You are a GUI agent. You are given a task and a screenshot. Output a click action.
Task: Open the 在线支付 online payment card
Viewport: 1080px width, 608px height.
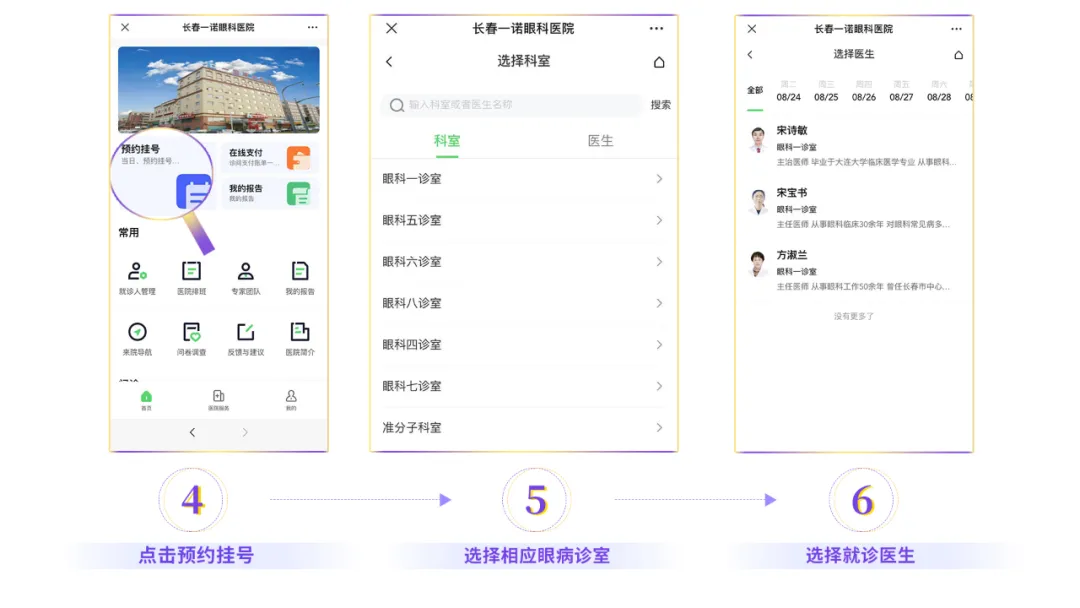pyautogui.click(x=269, y=158)
